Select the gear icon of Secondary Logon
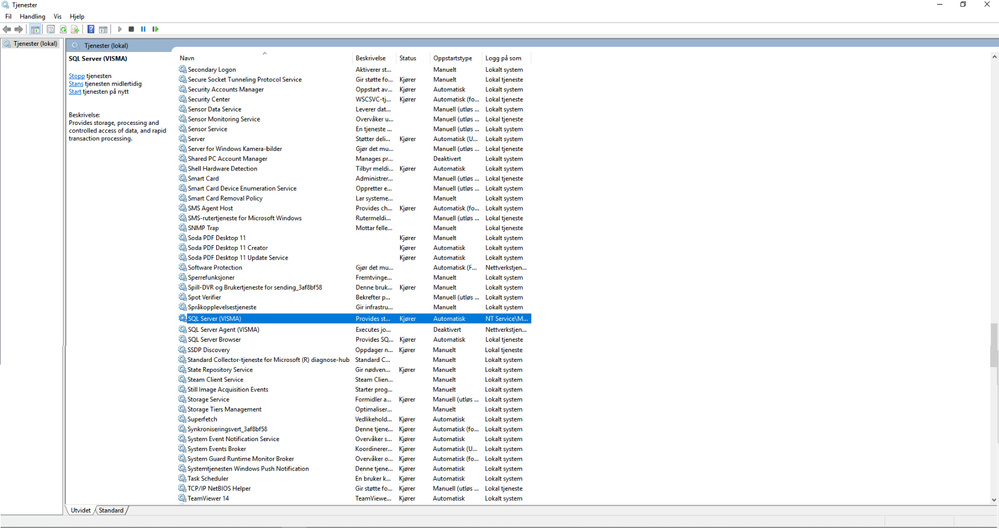The image size is (999, 529). pyautogui.click(x=183, y=69)
